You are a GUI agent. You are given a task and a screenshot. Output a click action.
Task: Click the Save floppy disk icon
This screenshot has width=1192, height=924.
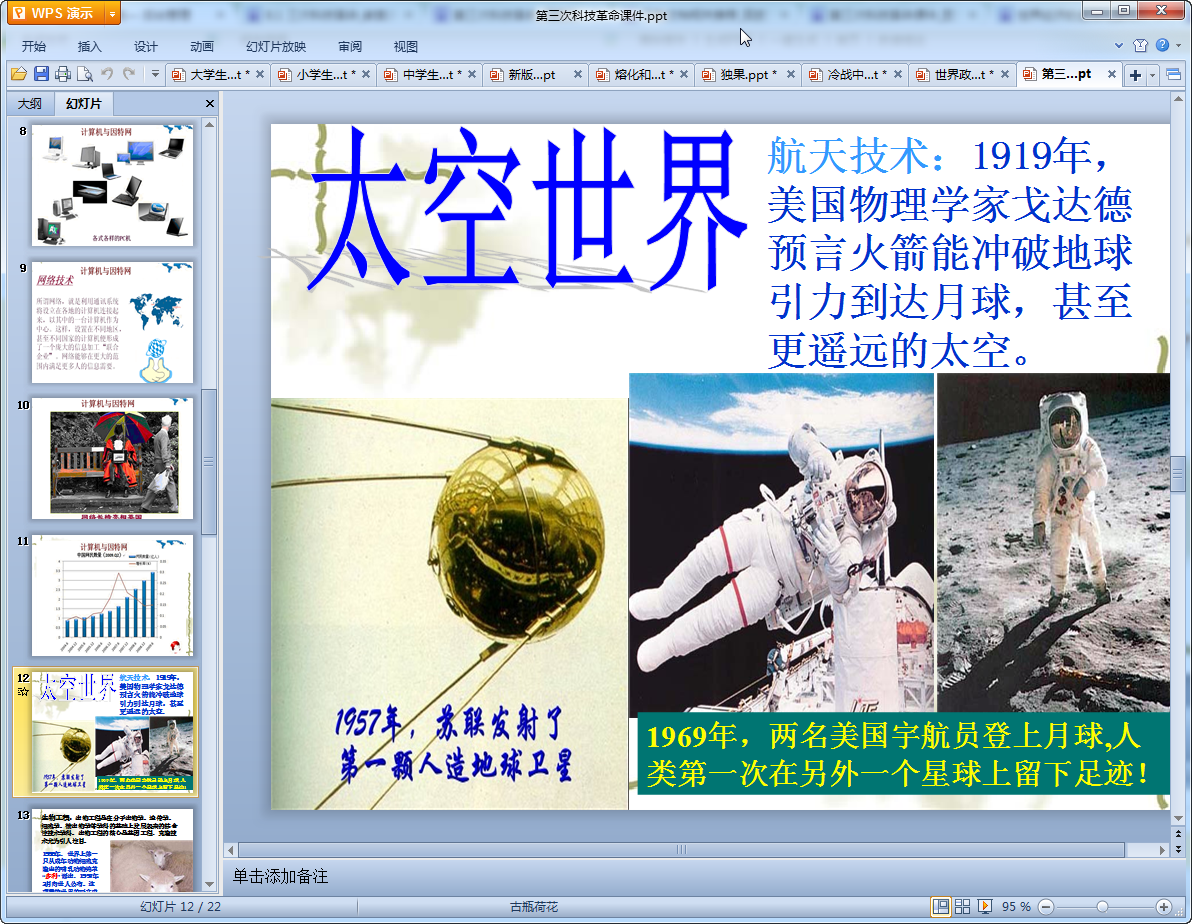coord(41,74)
